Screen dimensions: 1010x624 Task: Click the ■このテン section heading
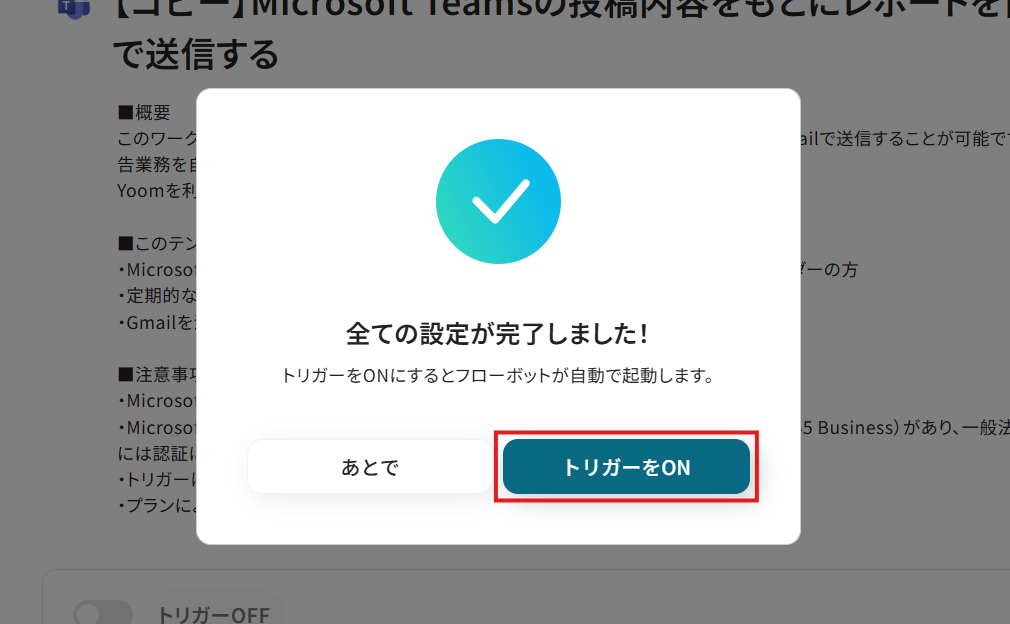[157, 243]
